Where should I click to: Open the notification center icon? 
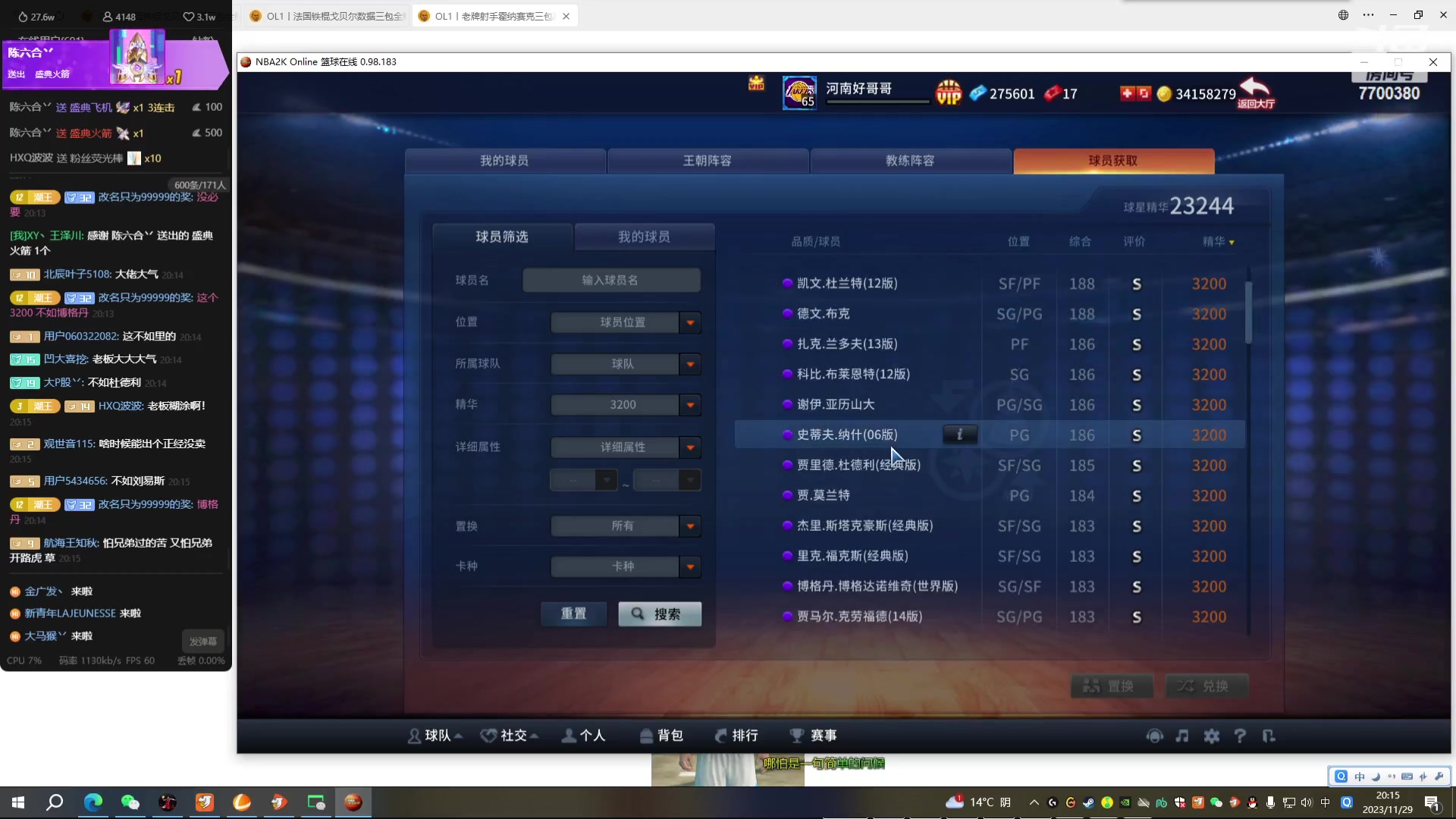coord(1432,802)
